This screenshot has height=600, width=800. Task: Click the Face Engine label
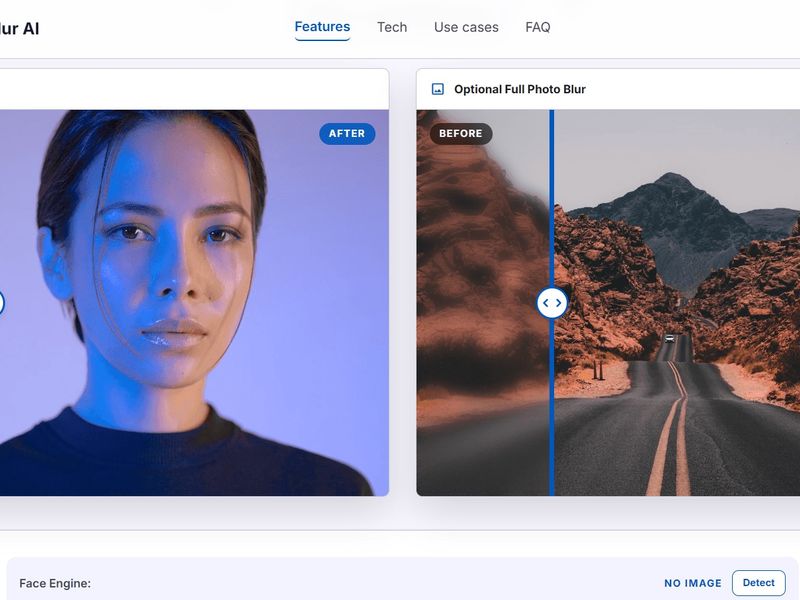pyautogui.click(x=55, y=583)
